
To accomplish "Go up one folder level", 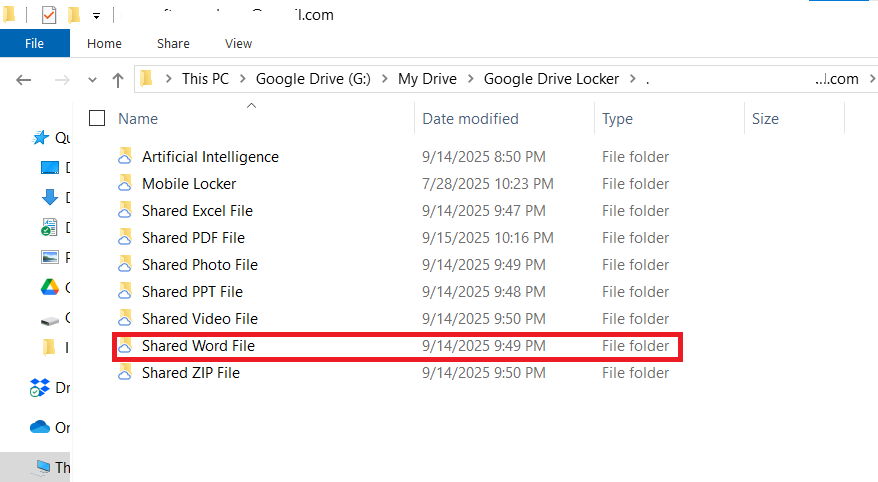I will click(118, 79).
